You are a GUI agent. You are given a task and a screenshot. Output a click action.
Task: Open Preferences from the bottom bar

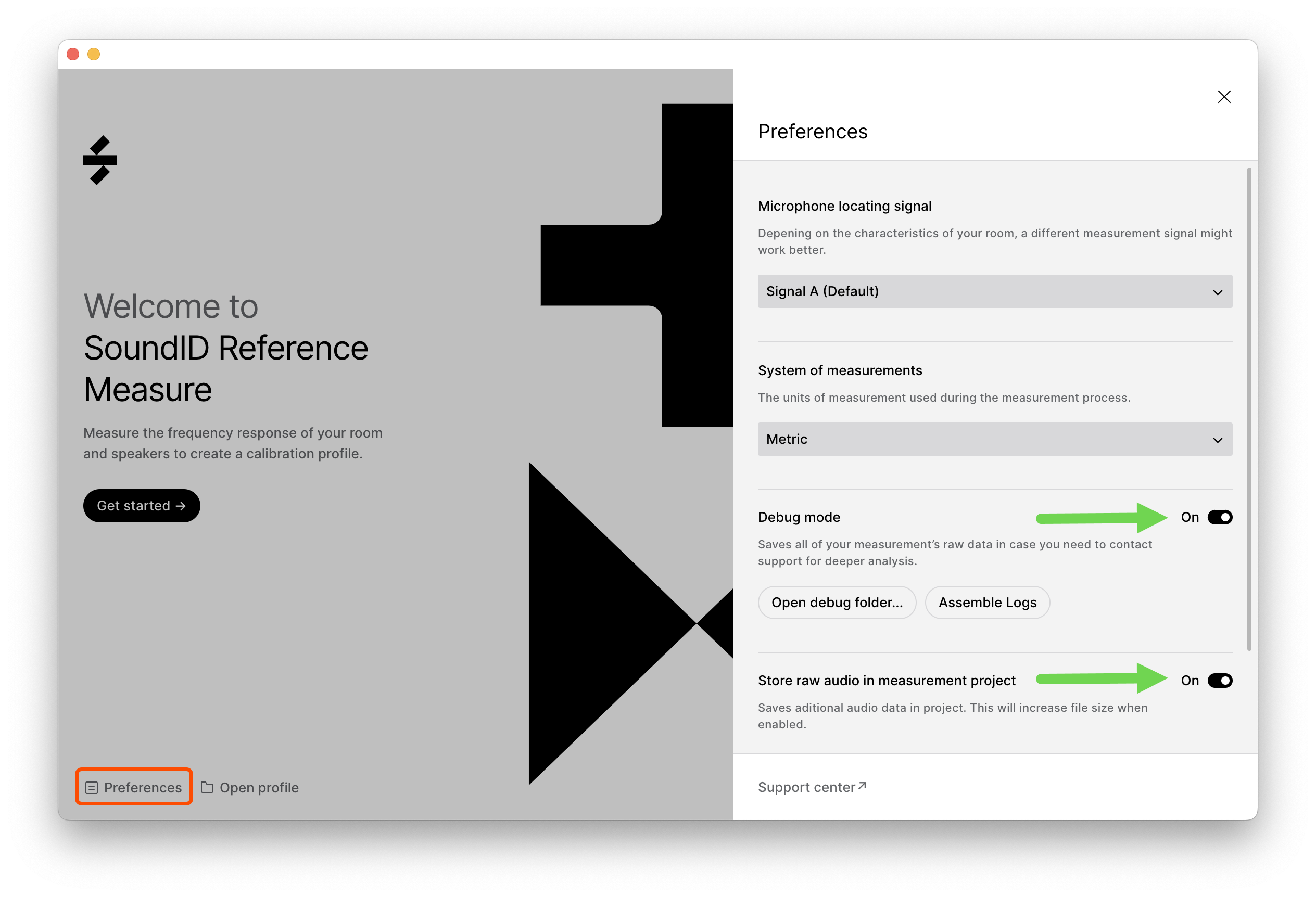pyautogui.click(x=134, y=787)
